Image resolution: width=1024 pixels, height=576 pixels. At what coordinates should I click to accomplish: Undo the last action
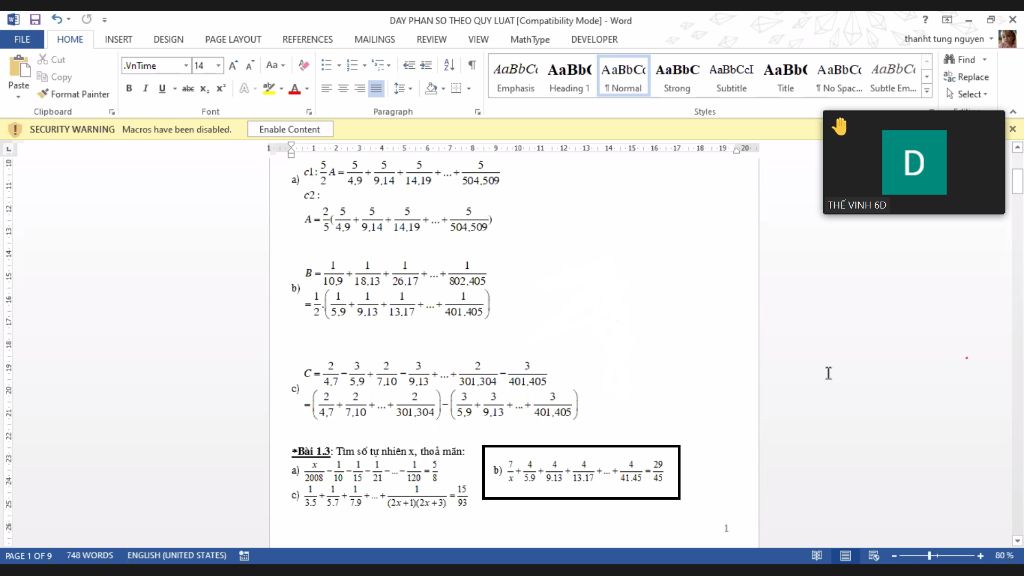tap(57, 20)
